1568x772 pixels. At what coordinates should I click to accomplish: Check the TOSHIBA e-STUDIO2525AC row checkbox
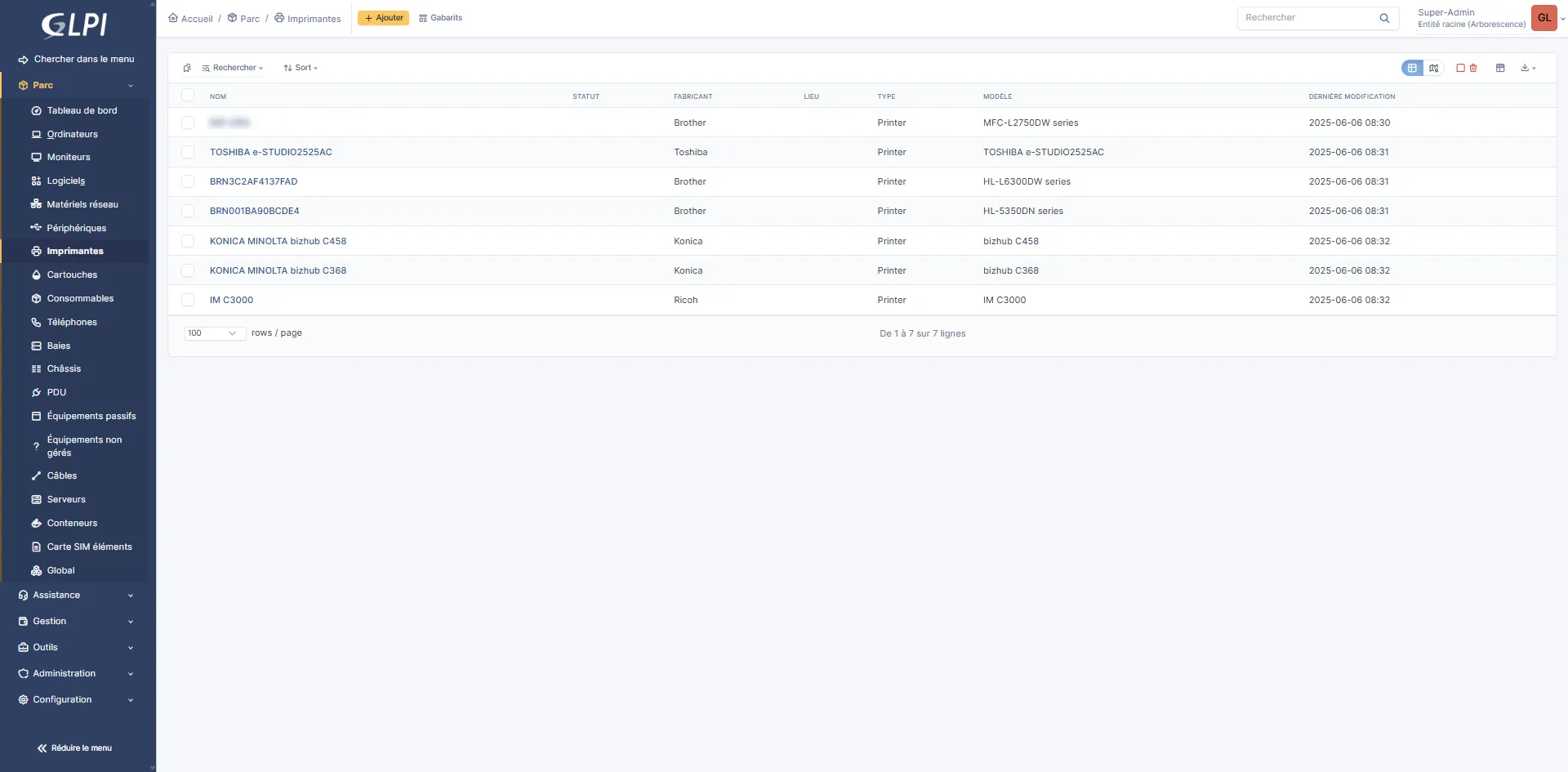point(188,152)
